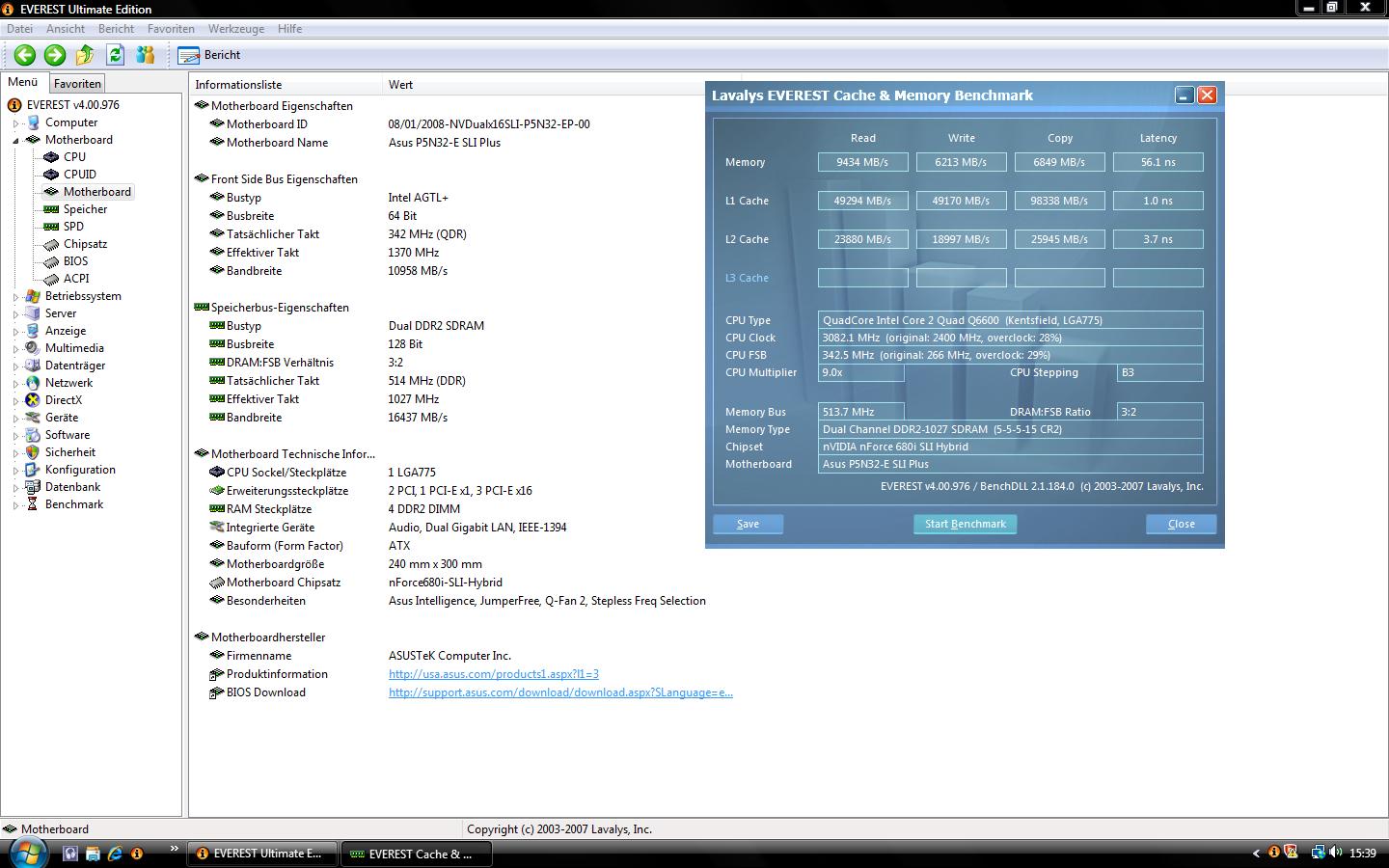Open the ACPI tree item
Viewport: 1389px width, 868px height.
point(76,279)
